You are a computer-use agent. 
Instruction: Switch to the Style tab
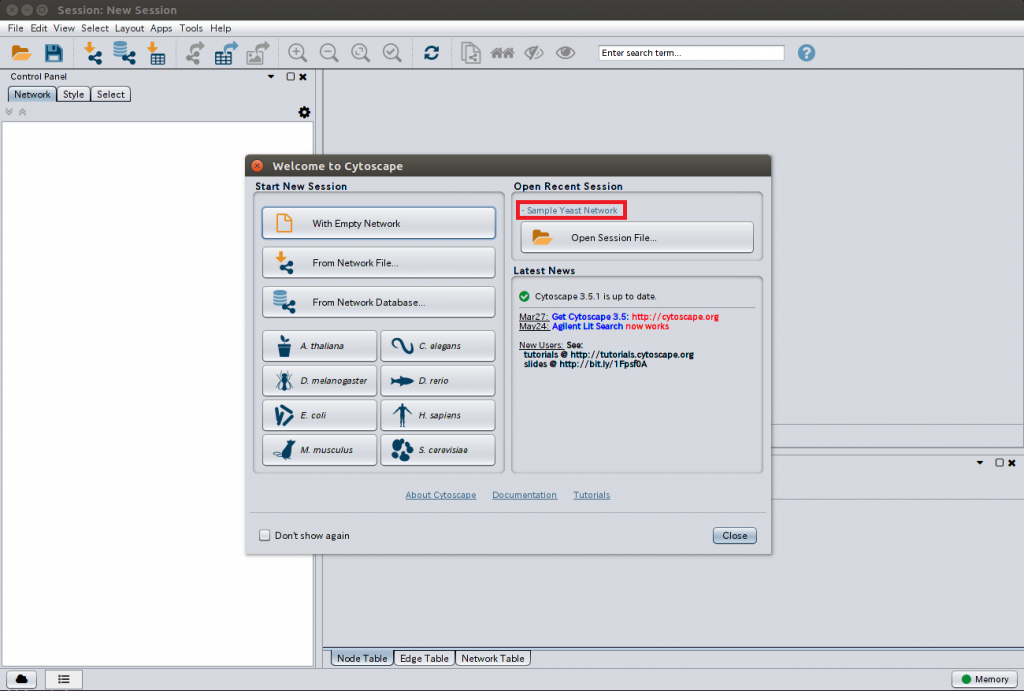pos(73,94)
